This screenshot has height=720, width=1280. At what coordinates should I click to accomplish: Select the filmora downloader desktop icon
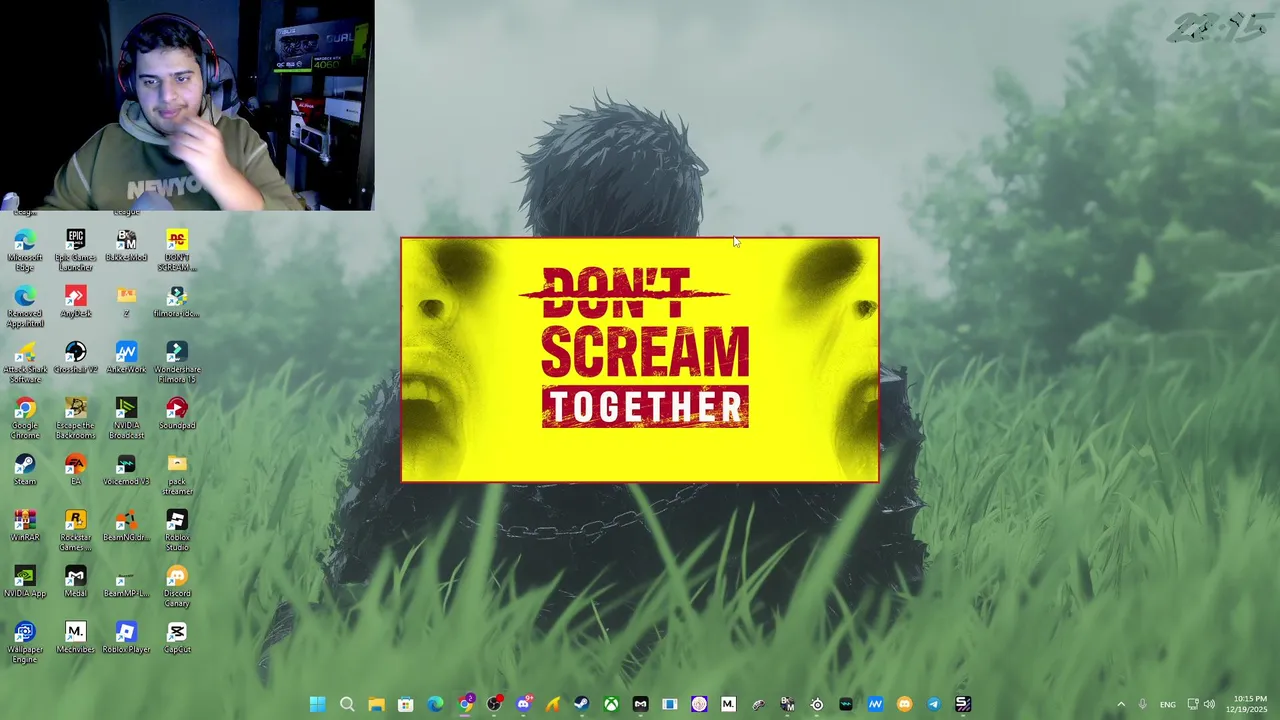(177, 302)
